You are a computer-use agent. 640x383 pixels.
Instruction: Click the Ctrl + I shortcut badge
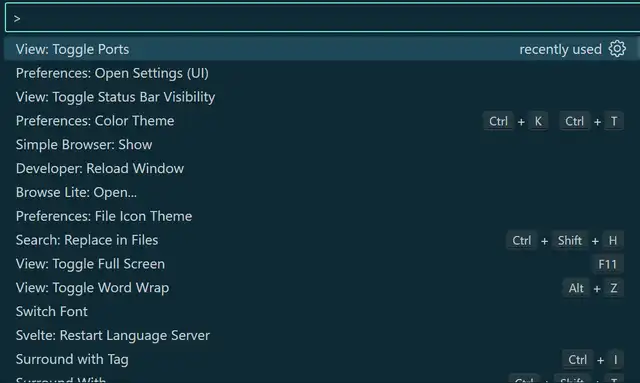(x=593, y=360)
